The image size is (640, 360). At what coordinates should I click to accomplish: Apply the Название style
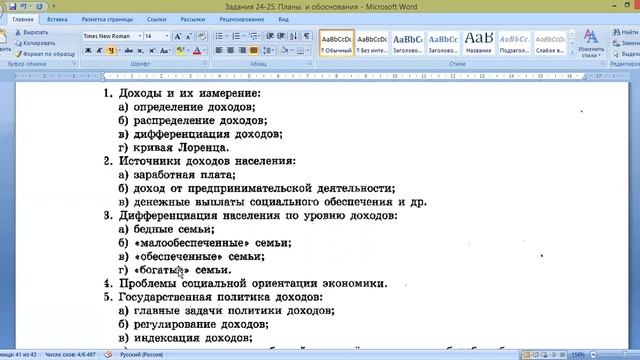click(x=479, y=43)
